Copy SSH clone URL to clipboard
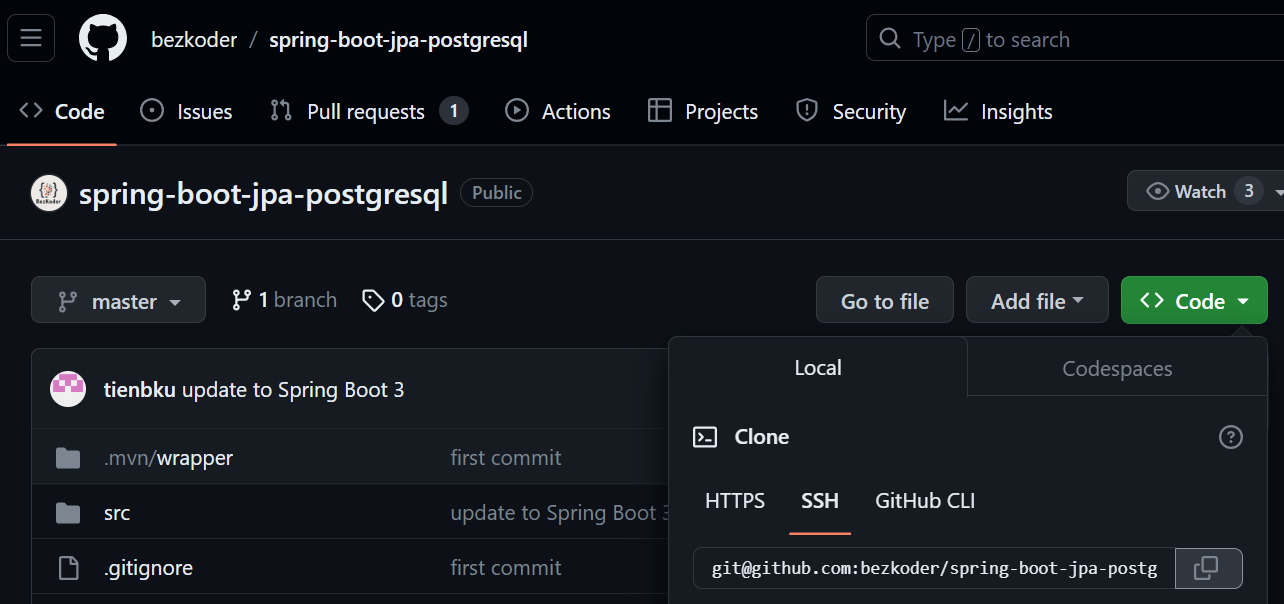The image size is (1284, 604). (x=1208, y=568)
